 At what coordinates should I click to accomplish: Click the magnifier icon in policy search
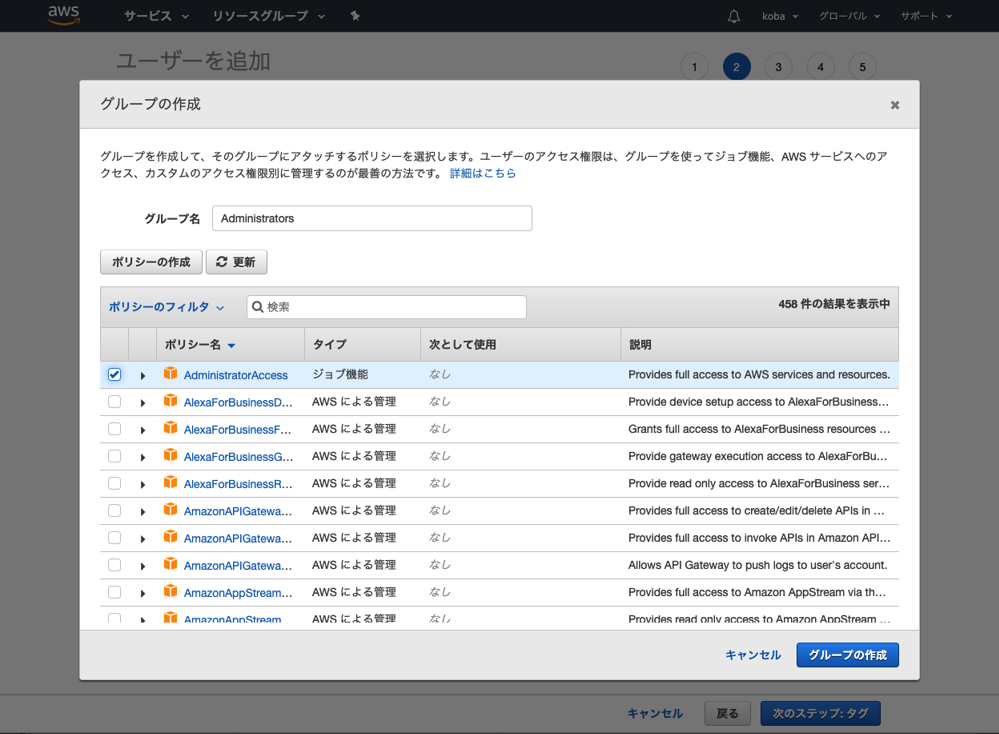258,307
